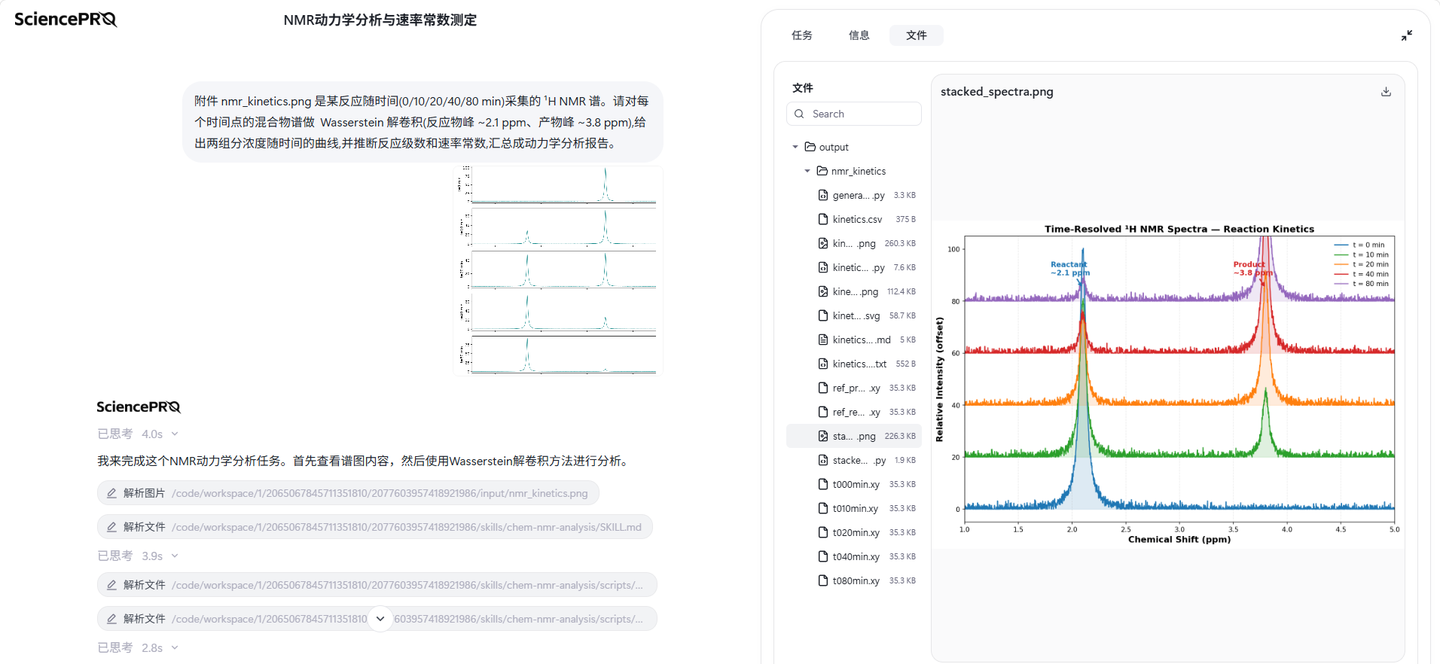Screen dimensions: 1440x664
Task: Click the output folder icon
Action: 811,147
